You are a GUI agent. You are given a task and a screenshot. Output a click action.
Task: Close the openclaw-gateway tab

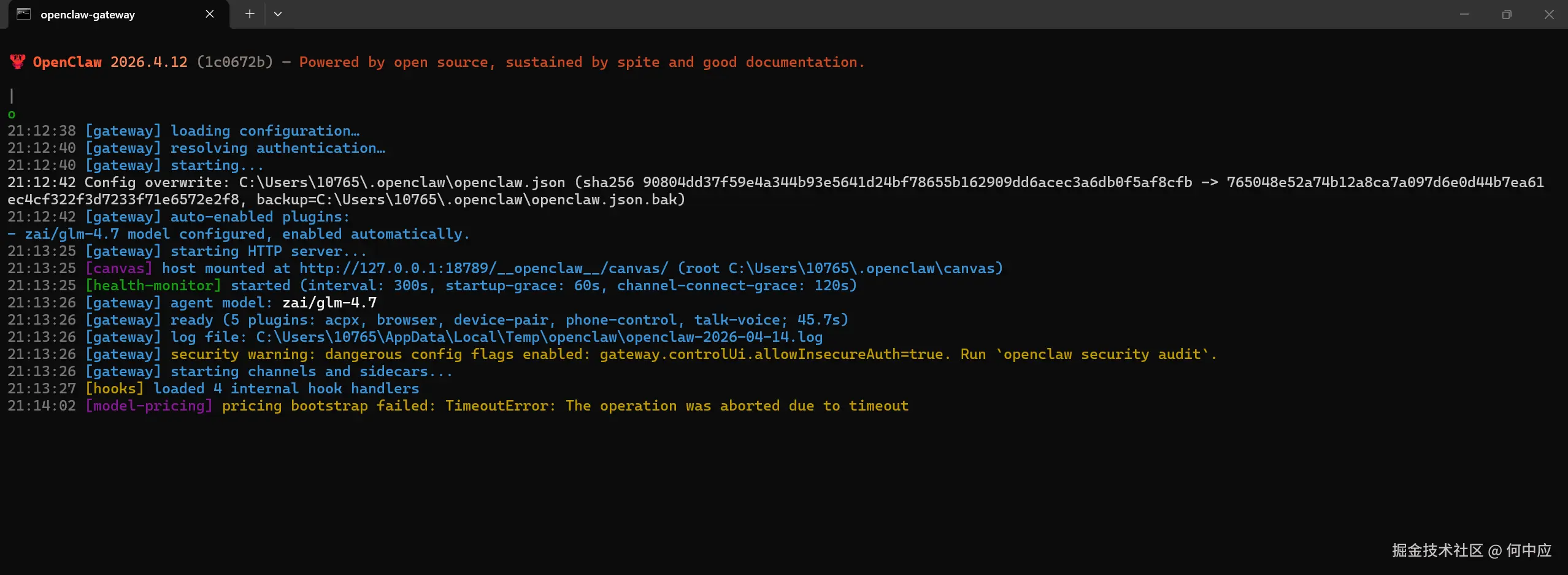pyautogui.click(x=210, y=14)
